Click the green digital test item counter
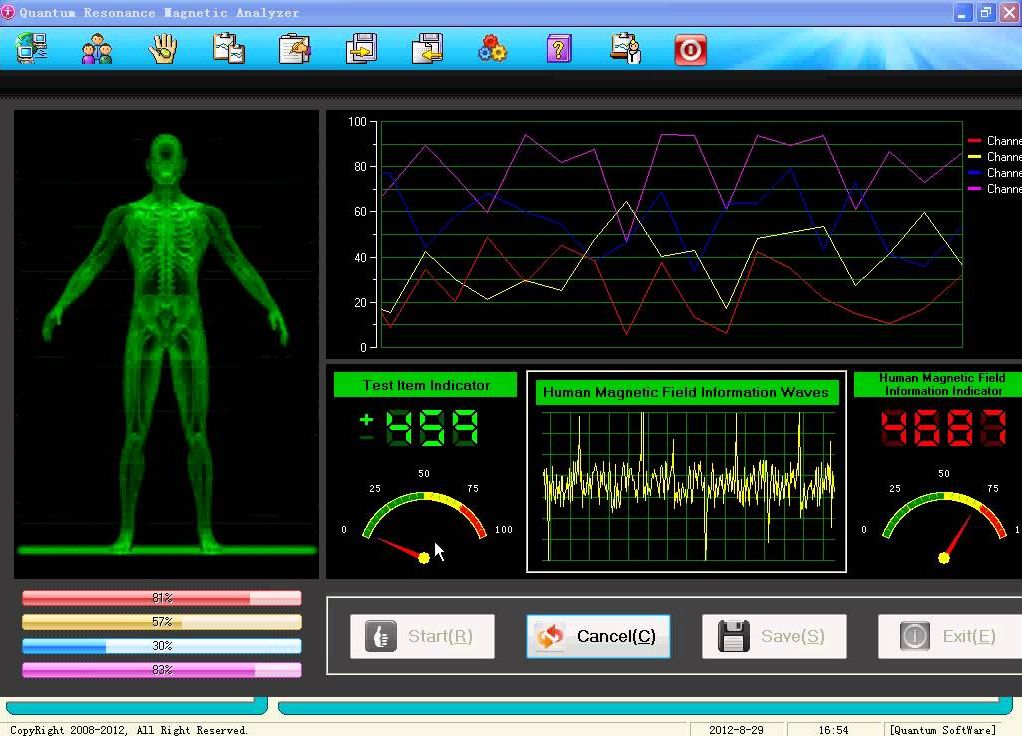The height and width of the screenshot is (736, 1022). click(x=419, y=428)
